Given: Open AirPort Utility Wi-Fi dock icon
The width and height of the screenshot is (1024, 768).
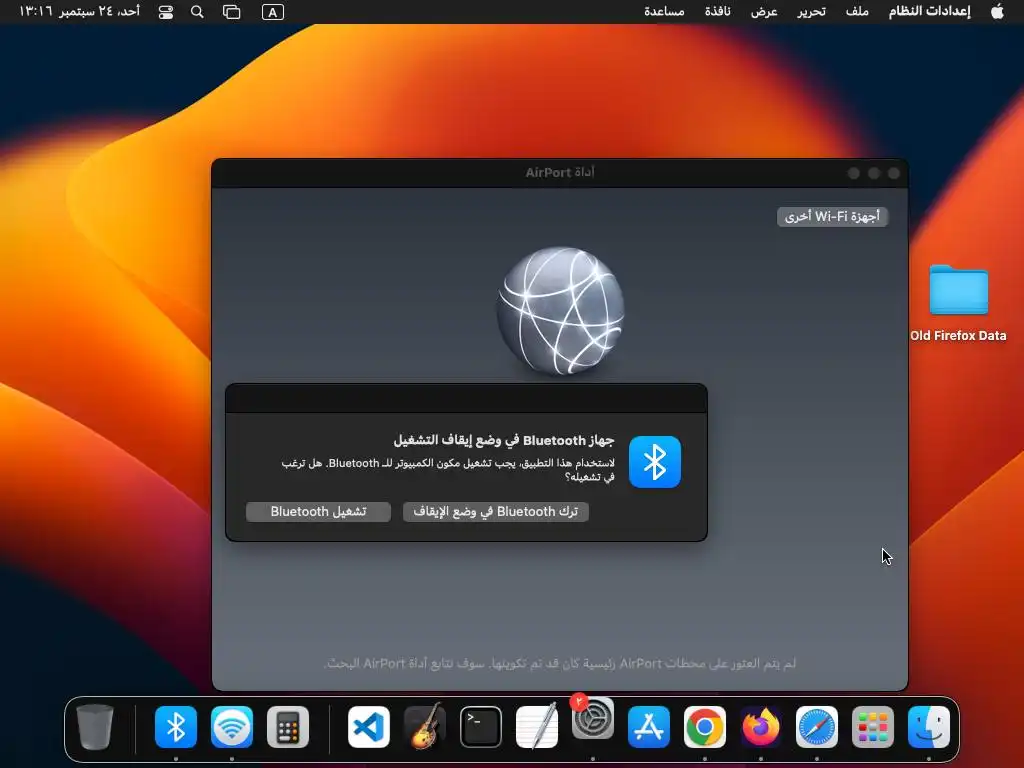Looking at the screenshot, I should pyautogui.click(x=232, y=727).
